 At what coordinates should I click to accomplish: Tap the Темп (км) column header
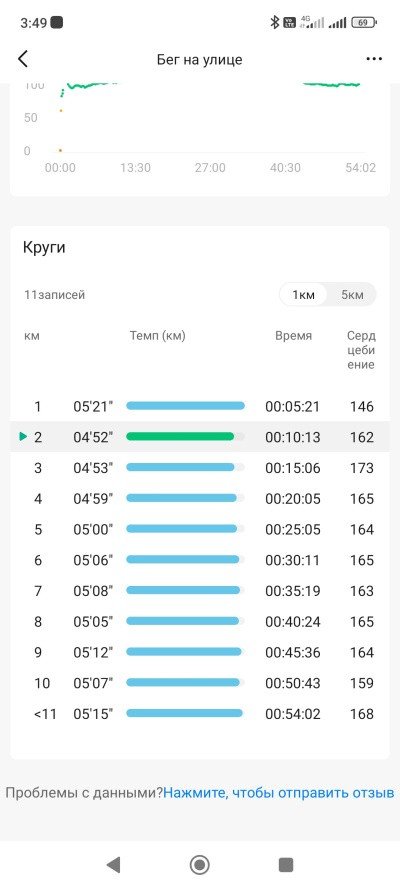coord(158,336)
